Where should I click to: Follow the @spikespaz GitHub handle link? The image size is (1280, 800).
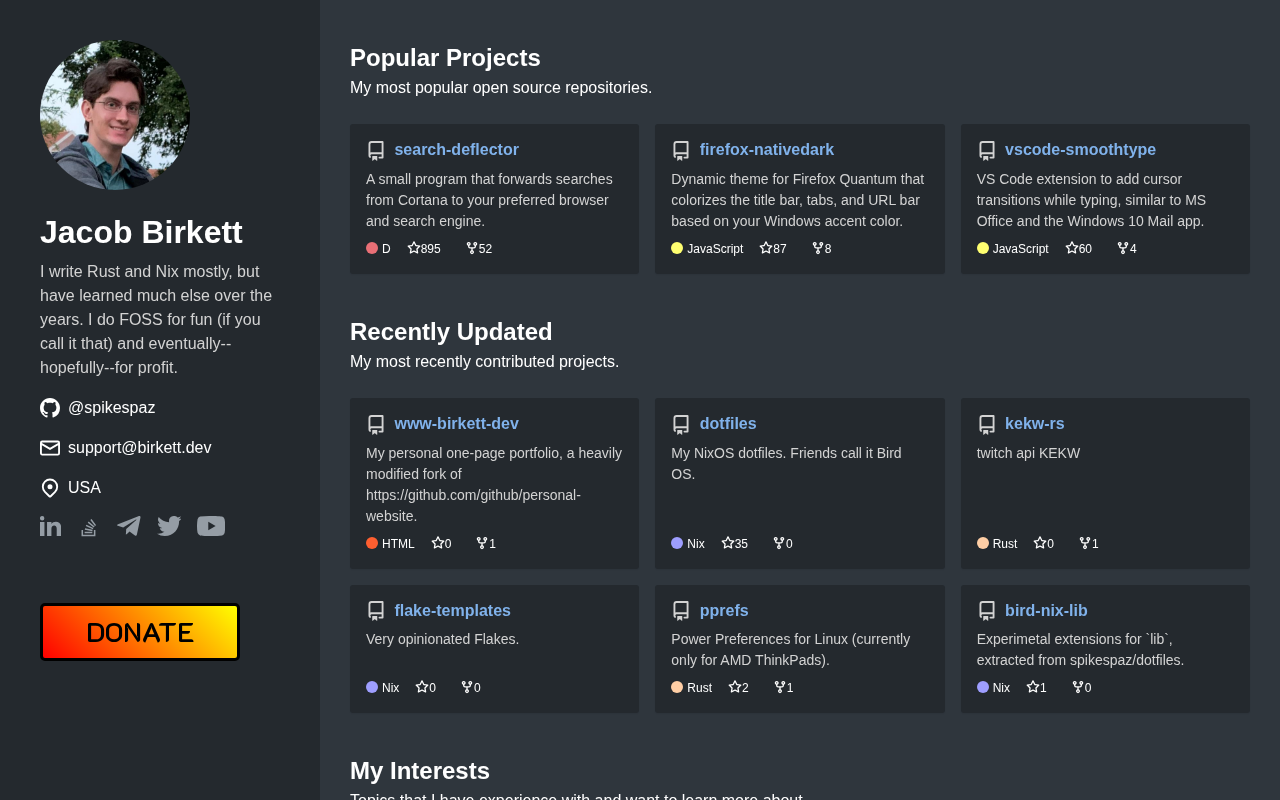coord(111,408)
